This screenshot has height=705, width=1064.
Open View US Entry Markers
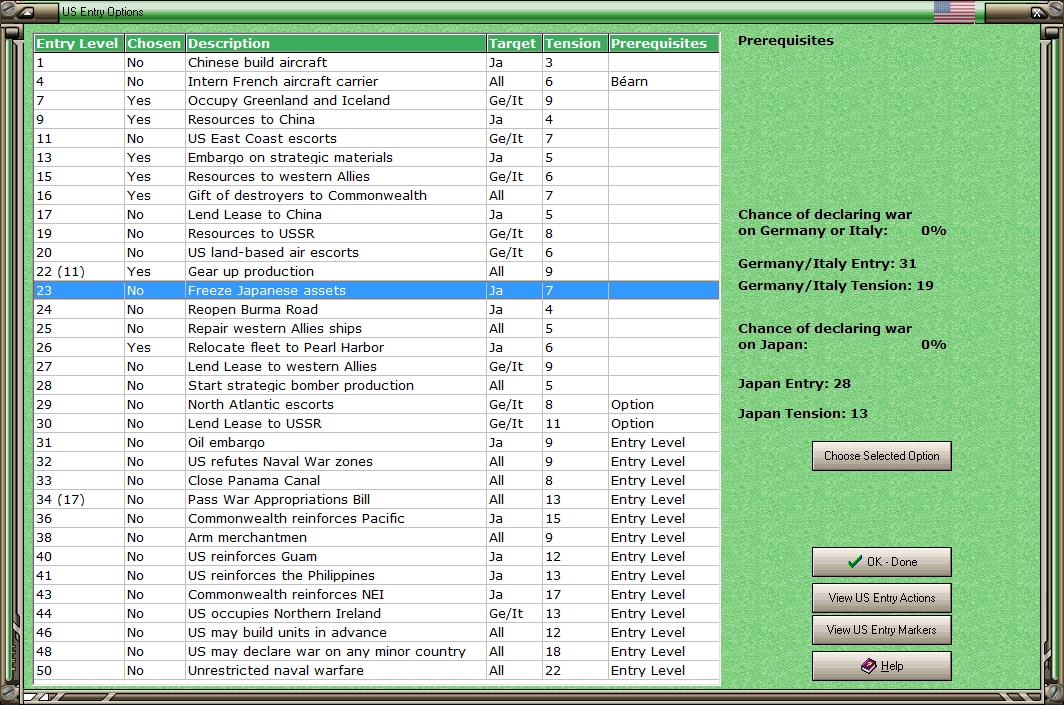881,630
